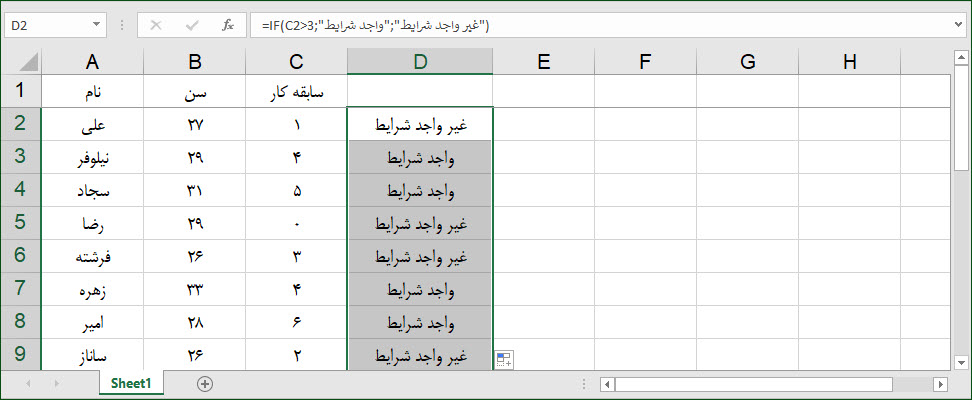Image resolution: width=972 pixels, height=400 pixels.
Task: Expand the formula bar with the chevron
Action: 960,25
